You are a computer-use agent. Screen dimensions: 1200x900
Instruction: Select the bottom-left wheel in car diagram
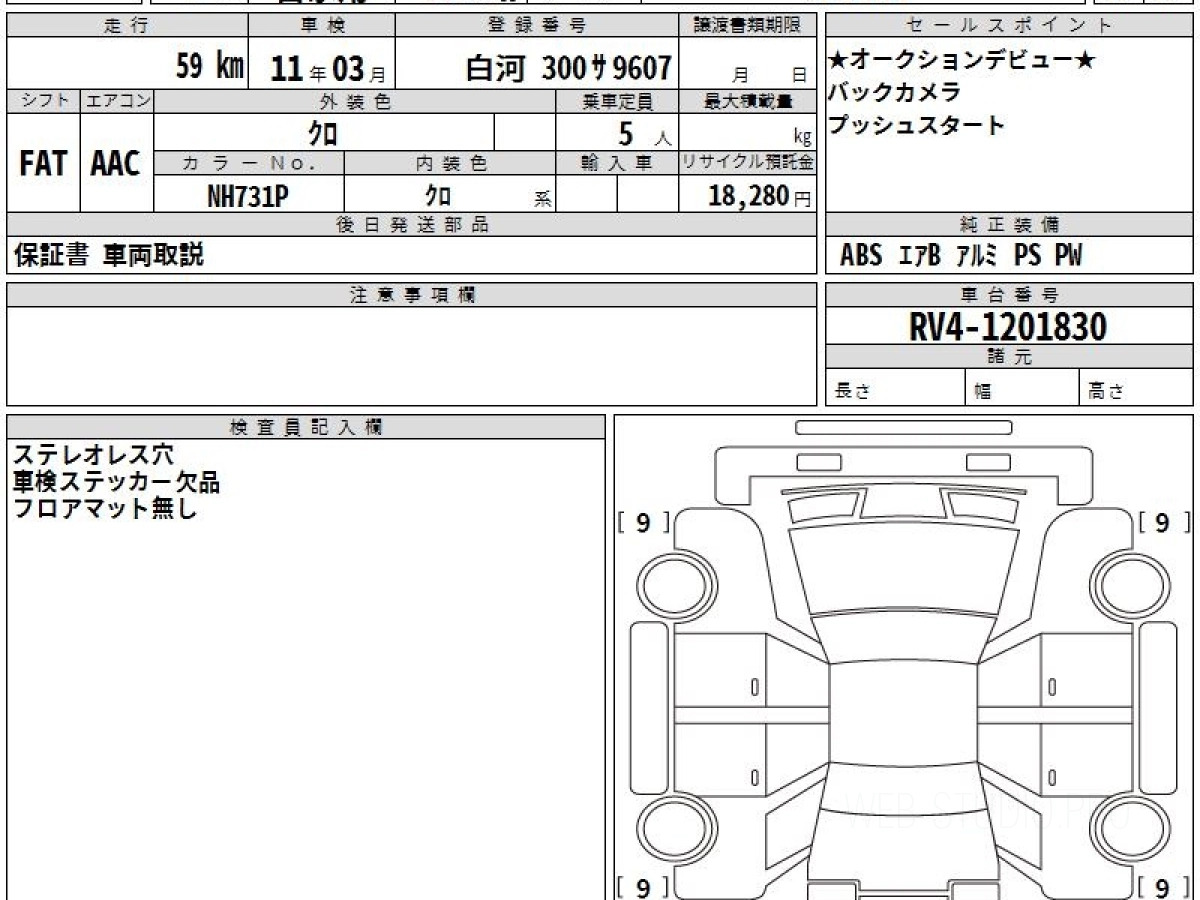click(x=667, y=829)
